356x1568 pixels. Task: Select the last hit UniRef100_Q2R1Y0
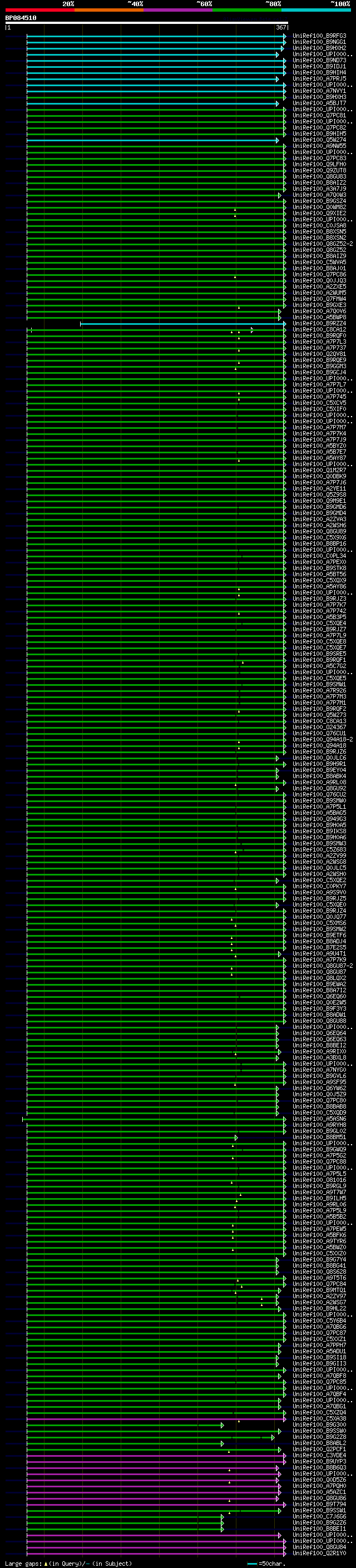pyautogui.click(x=319, y=1553)
